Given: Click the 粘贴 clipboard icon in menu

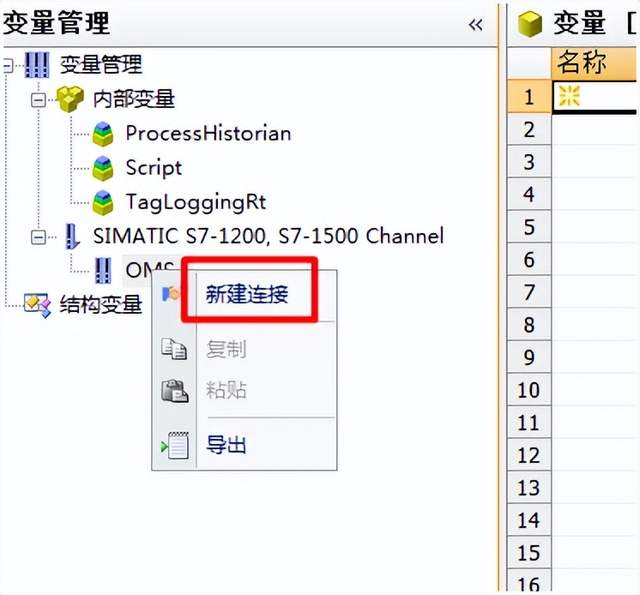Looking at the screenshot, I should [175, 391].
